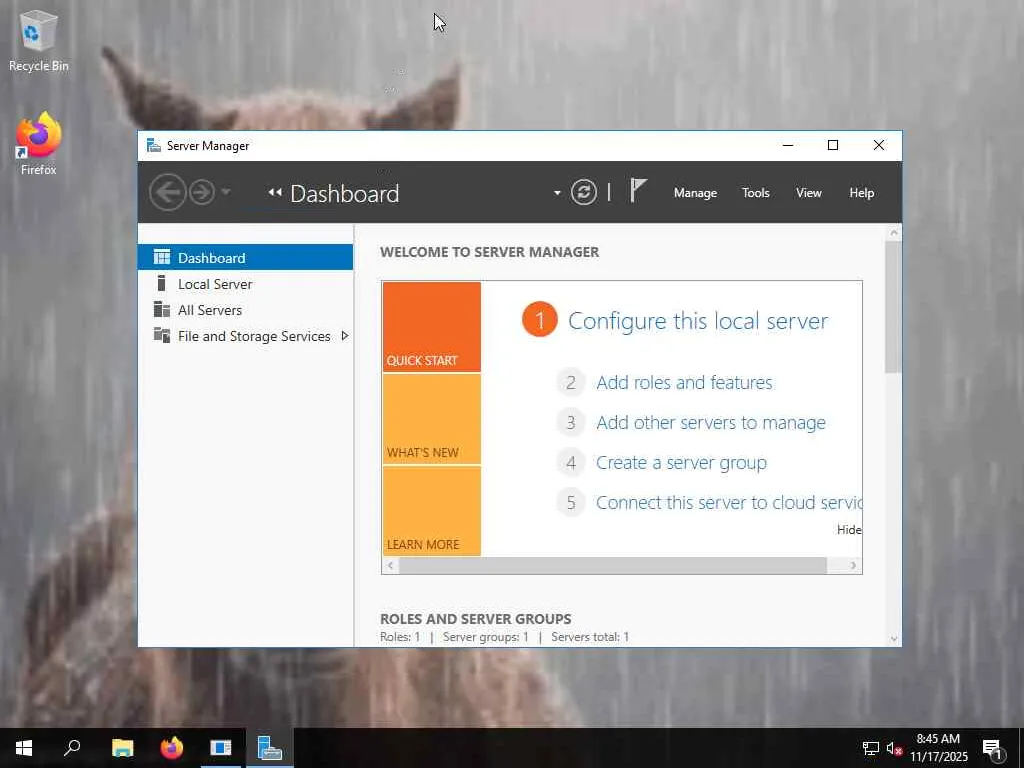Open the Help menu
1024x768 pixels.
coord(861,193)
